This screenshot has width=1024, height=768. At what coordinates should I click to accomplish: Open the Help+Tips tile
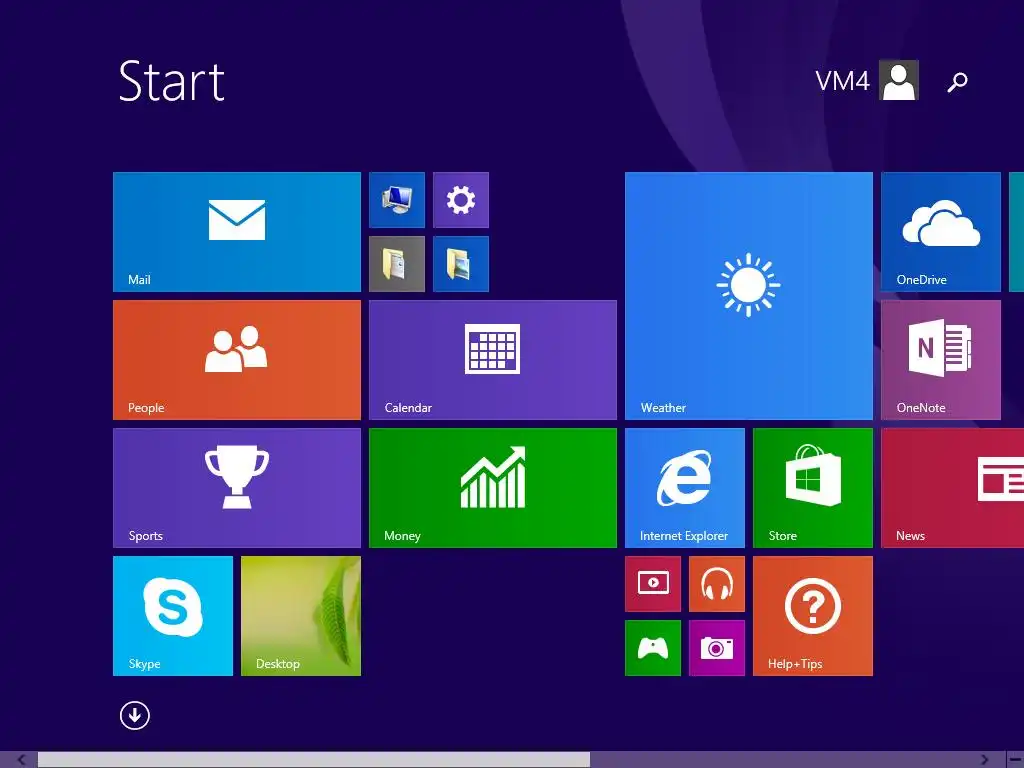(812, 616)
